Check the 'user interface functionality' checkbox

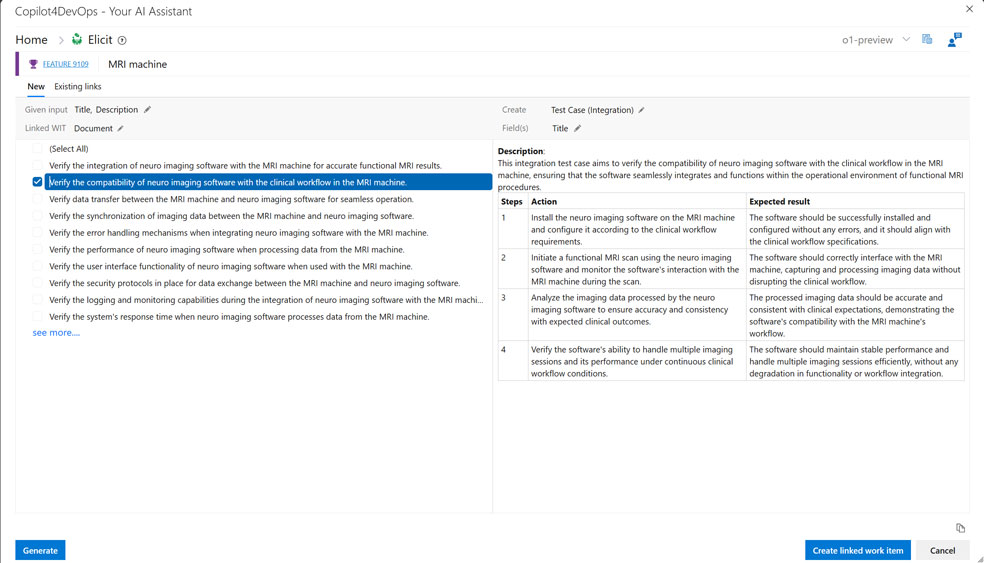click(37, 266)
